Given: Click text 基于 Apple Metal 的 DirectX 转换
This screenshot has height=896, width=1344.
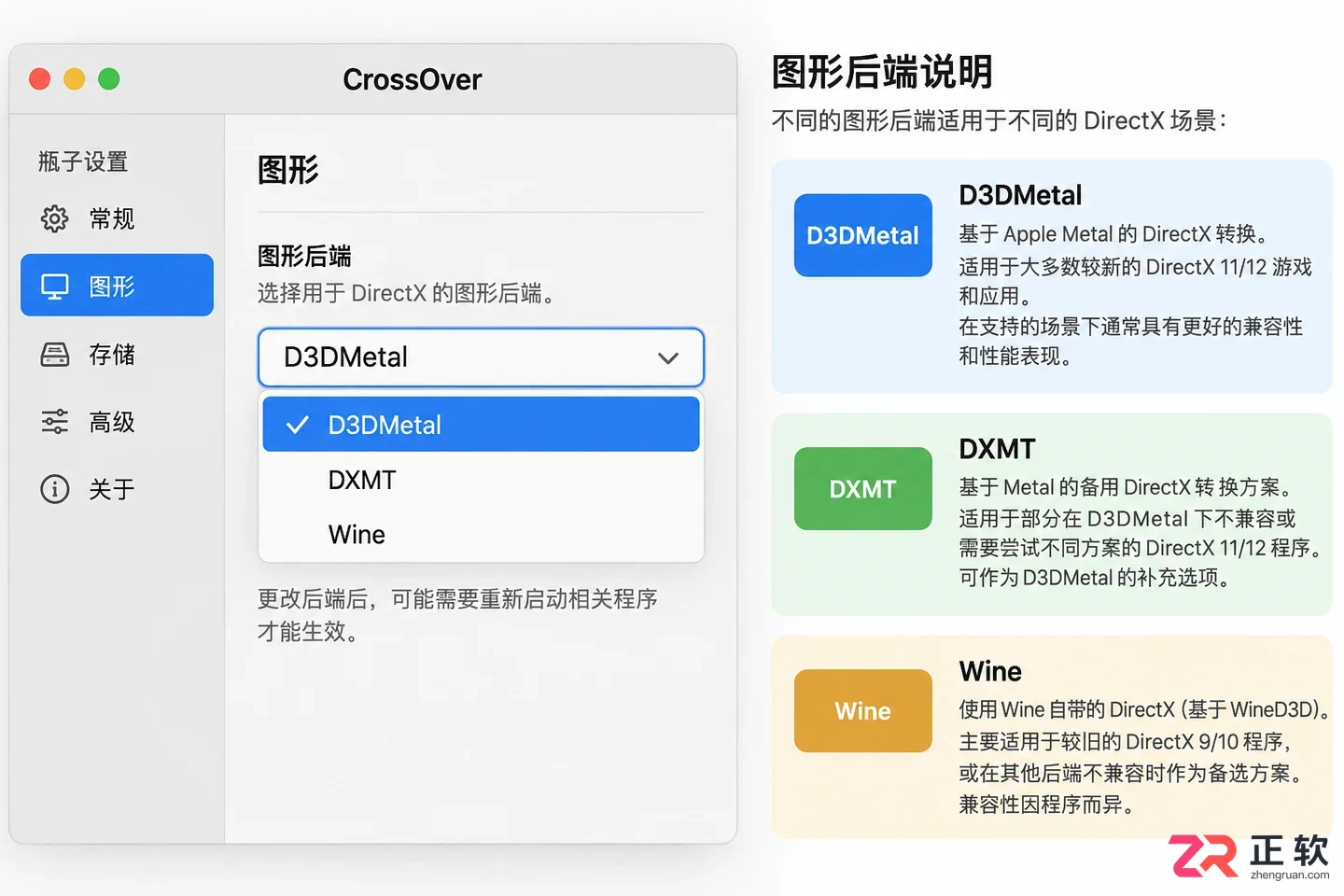Looking at the screenshot, I should [x=1108, y=234].
